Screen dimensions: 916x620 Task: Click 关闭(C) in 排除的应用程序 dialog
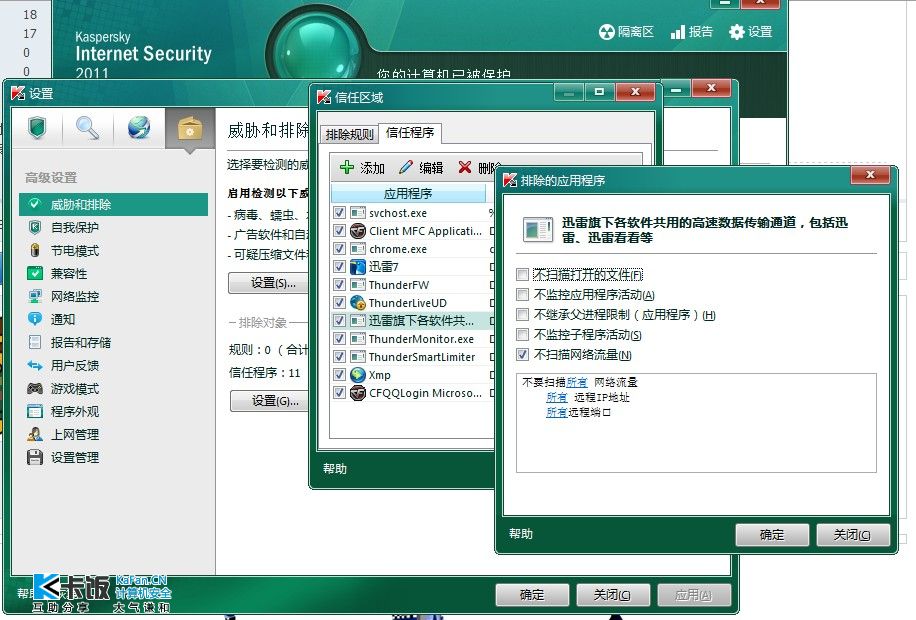(x=852, y=535)
